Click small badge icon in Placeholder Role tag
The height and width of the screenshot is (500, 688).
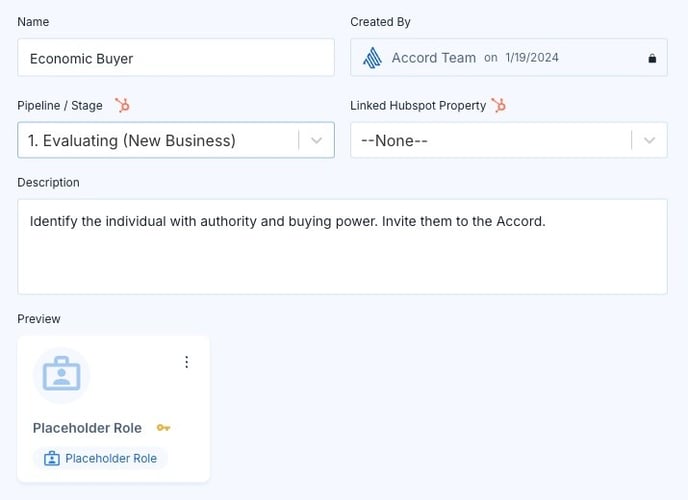52,458
